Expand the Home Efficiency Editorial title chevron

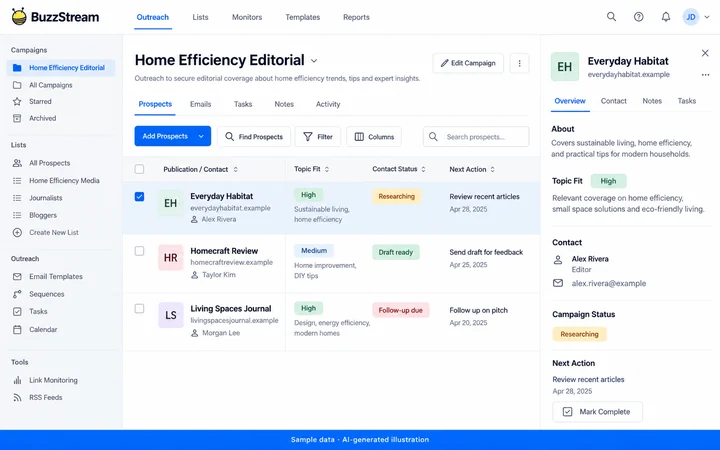314,61
